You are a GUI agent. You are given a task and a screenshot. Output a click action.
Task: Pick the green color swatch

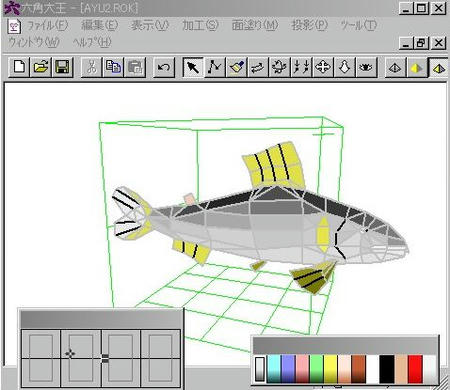click(x=316, y=369)
